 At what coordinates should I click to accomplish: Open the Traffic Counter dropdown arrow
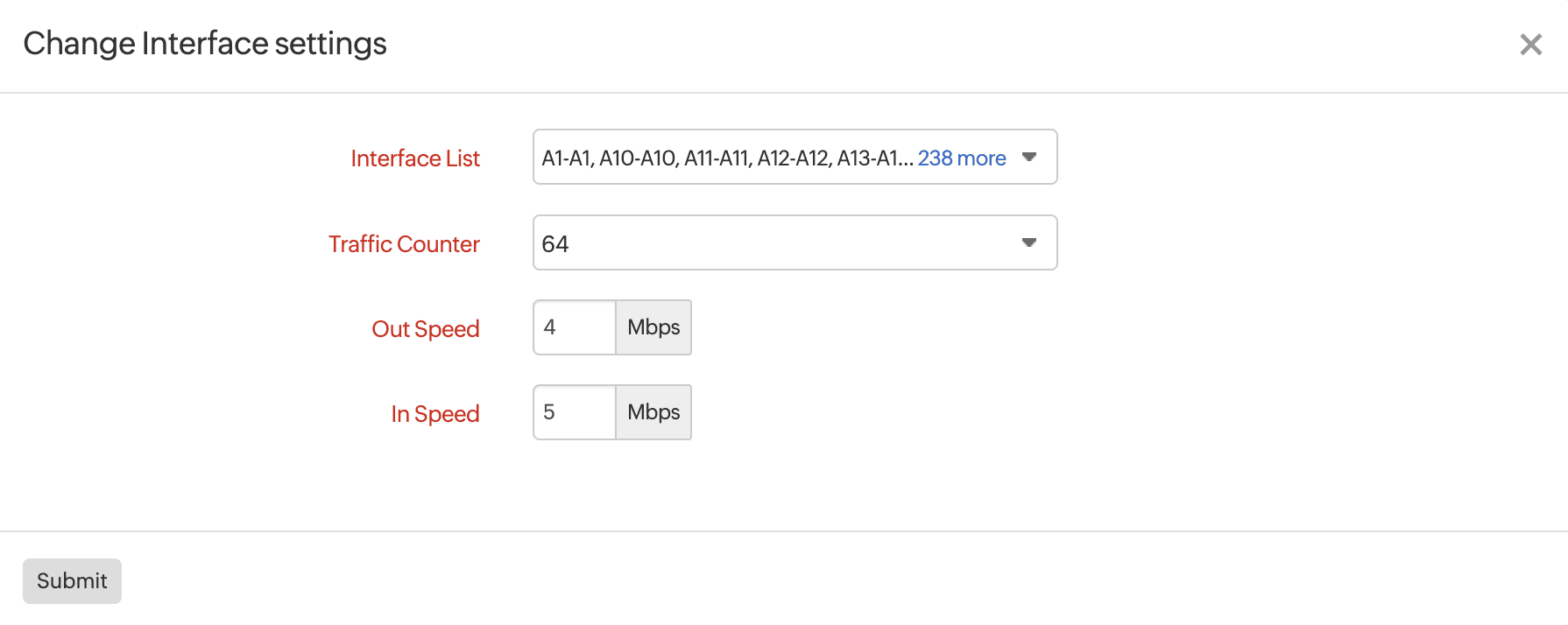pyautogui.click(x=1029, y=242)
